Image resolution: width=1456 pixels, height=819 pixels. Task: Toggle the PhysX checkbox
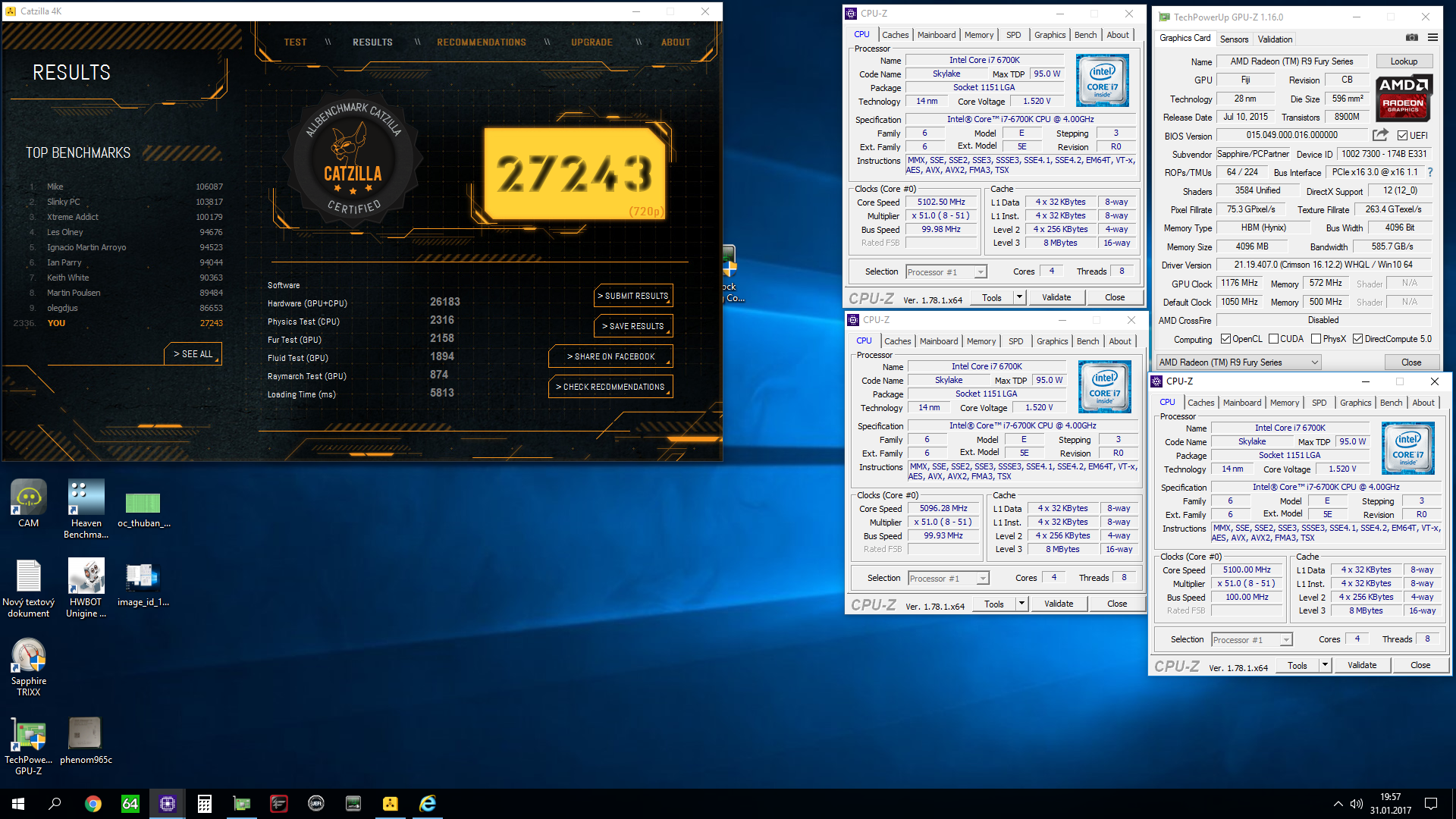(x=1316, y=339)
